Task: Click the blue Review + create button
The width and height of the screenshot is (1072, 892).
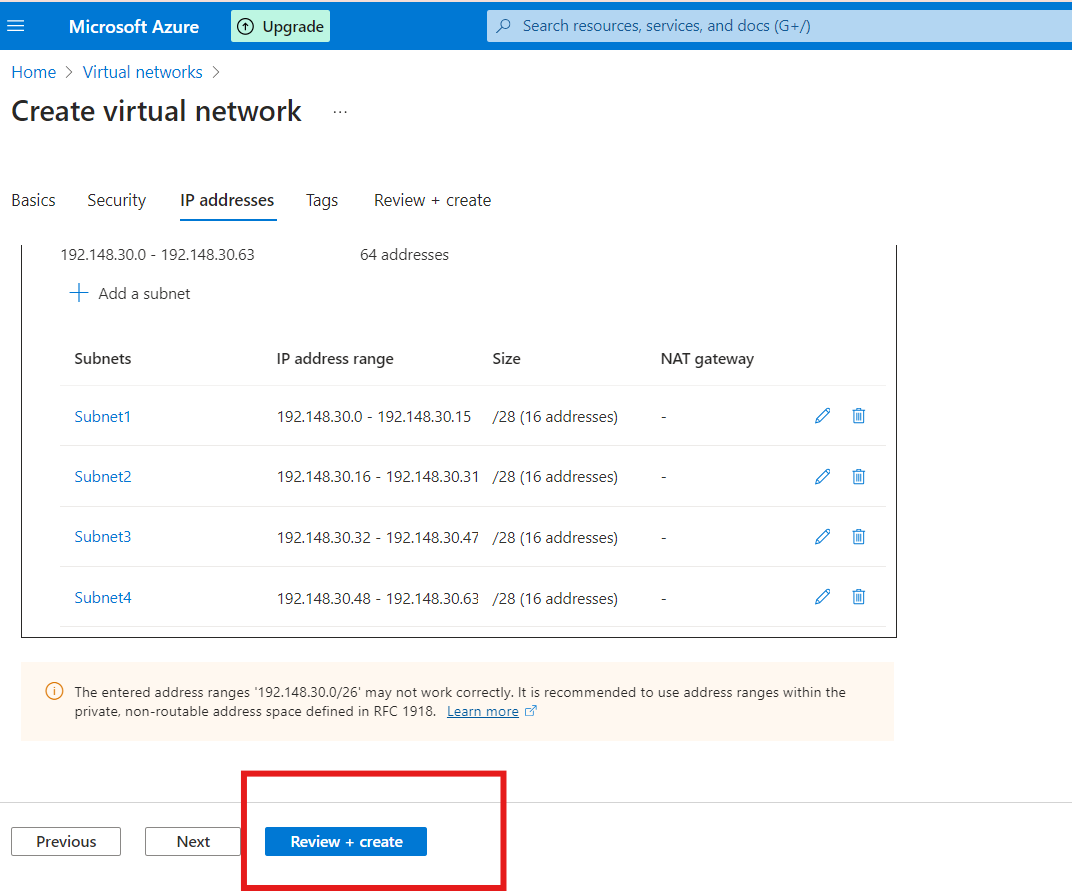Action: pyautogui.click(x=346, y=841)
